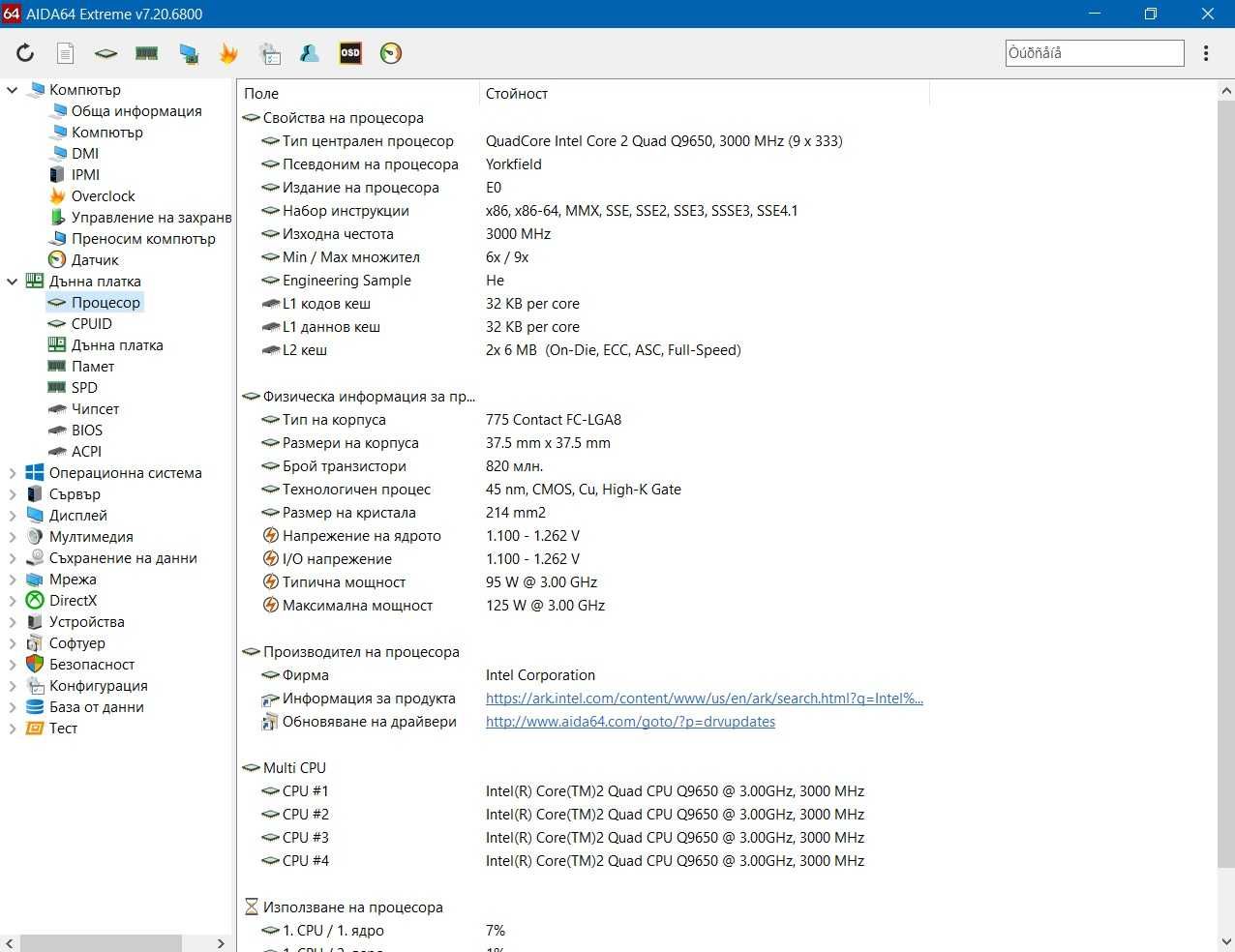Select the ACPI tree item

tap(86, 452)
